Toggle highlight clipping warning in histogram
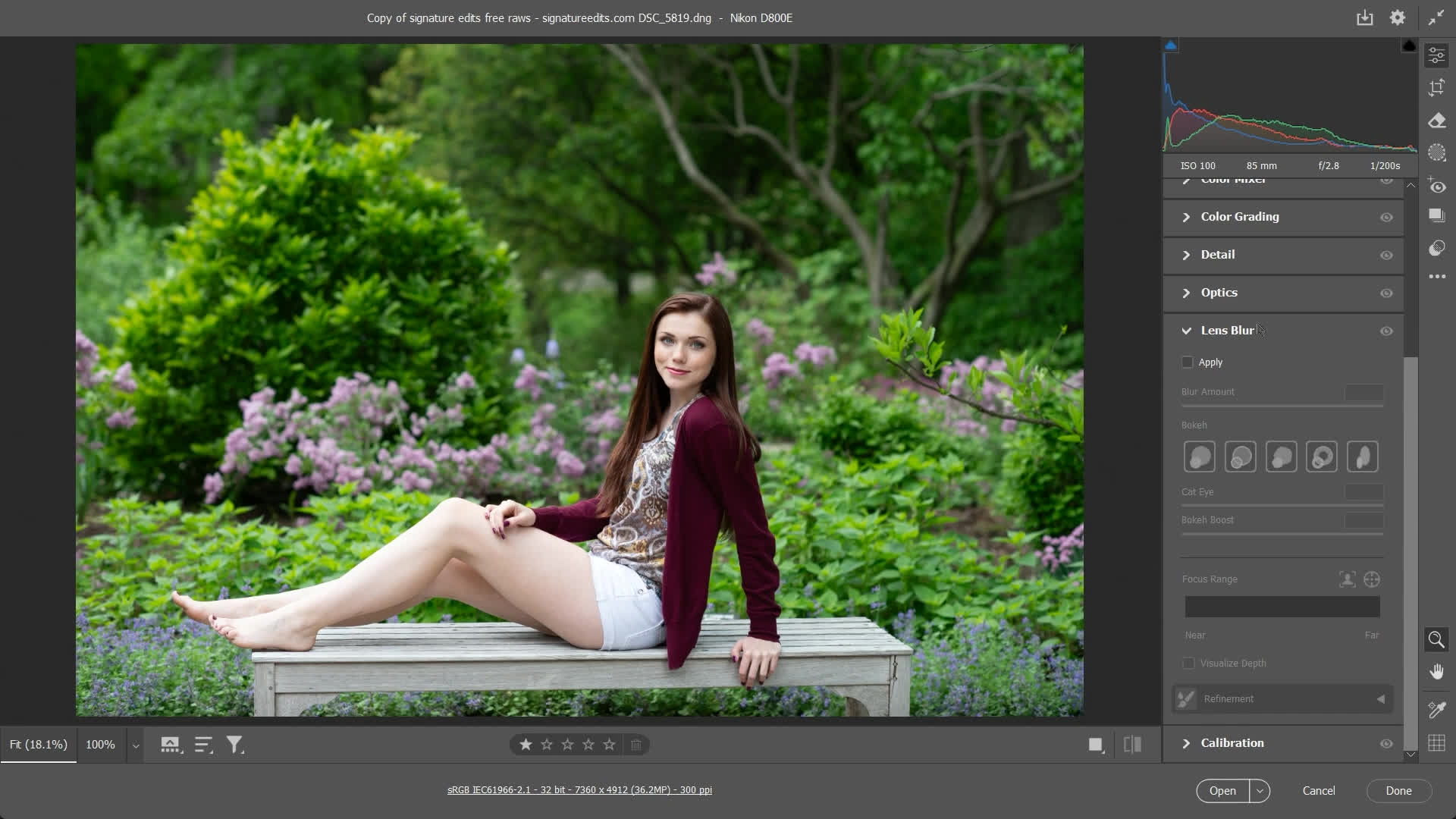Image resolution: width=1456 pixels, height=819 pixels. [1409, 45]
